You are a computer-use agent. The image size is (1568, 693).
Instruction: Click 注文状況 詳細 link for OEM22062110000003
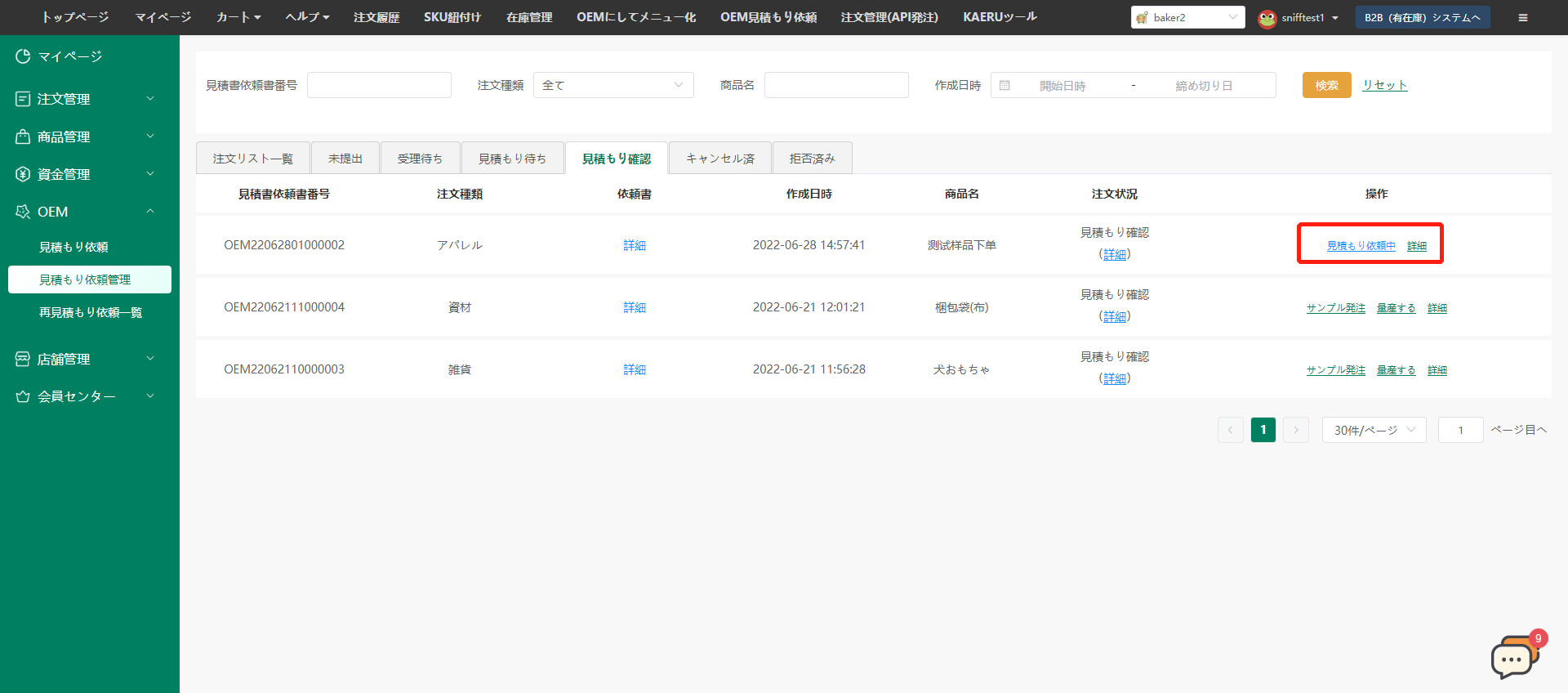1115,378
